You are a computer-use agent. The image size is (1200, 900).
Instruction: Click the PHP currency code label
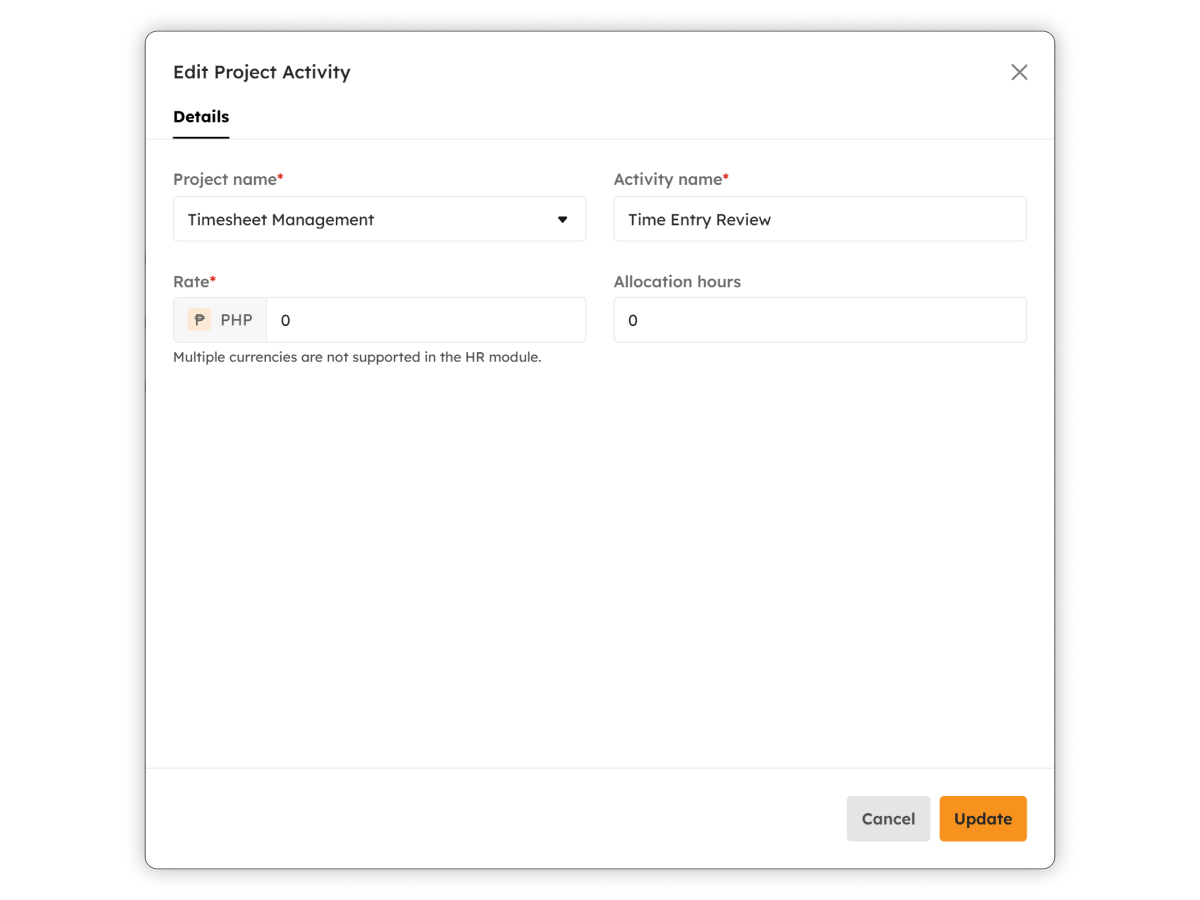(237, 320)
